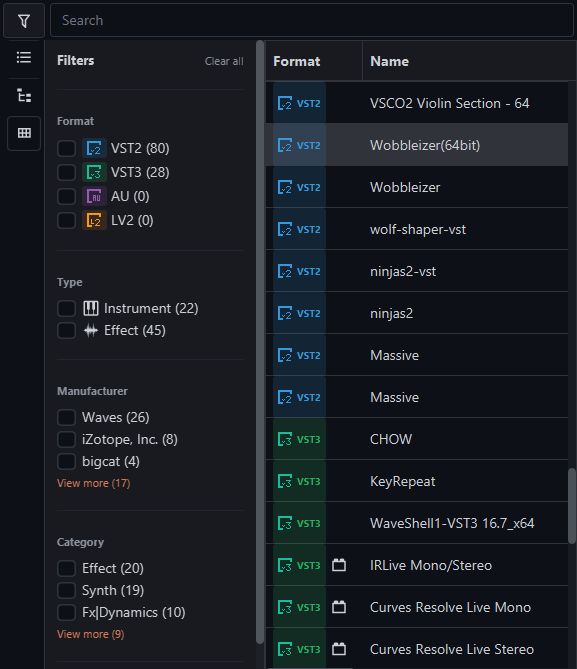Select the ninjas2-vst plugin name
This screenshot has width=577, height=669.
[403, 271]
